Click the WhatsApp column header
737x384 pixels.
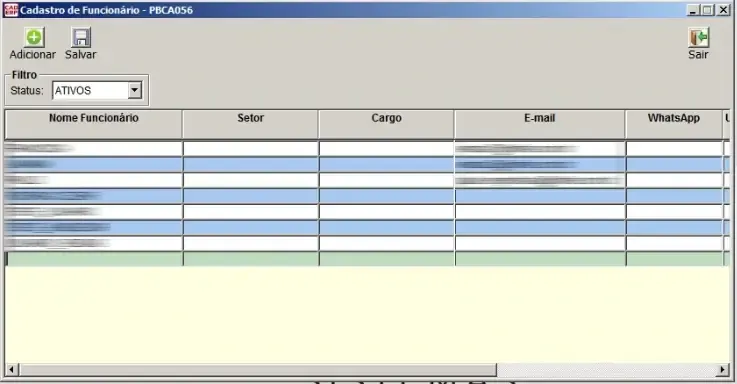click(674, 125)
